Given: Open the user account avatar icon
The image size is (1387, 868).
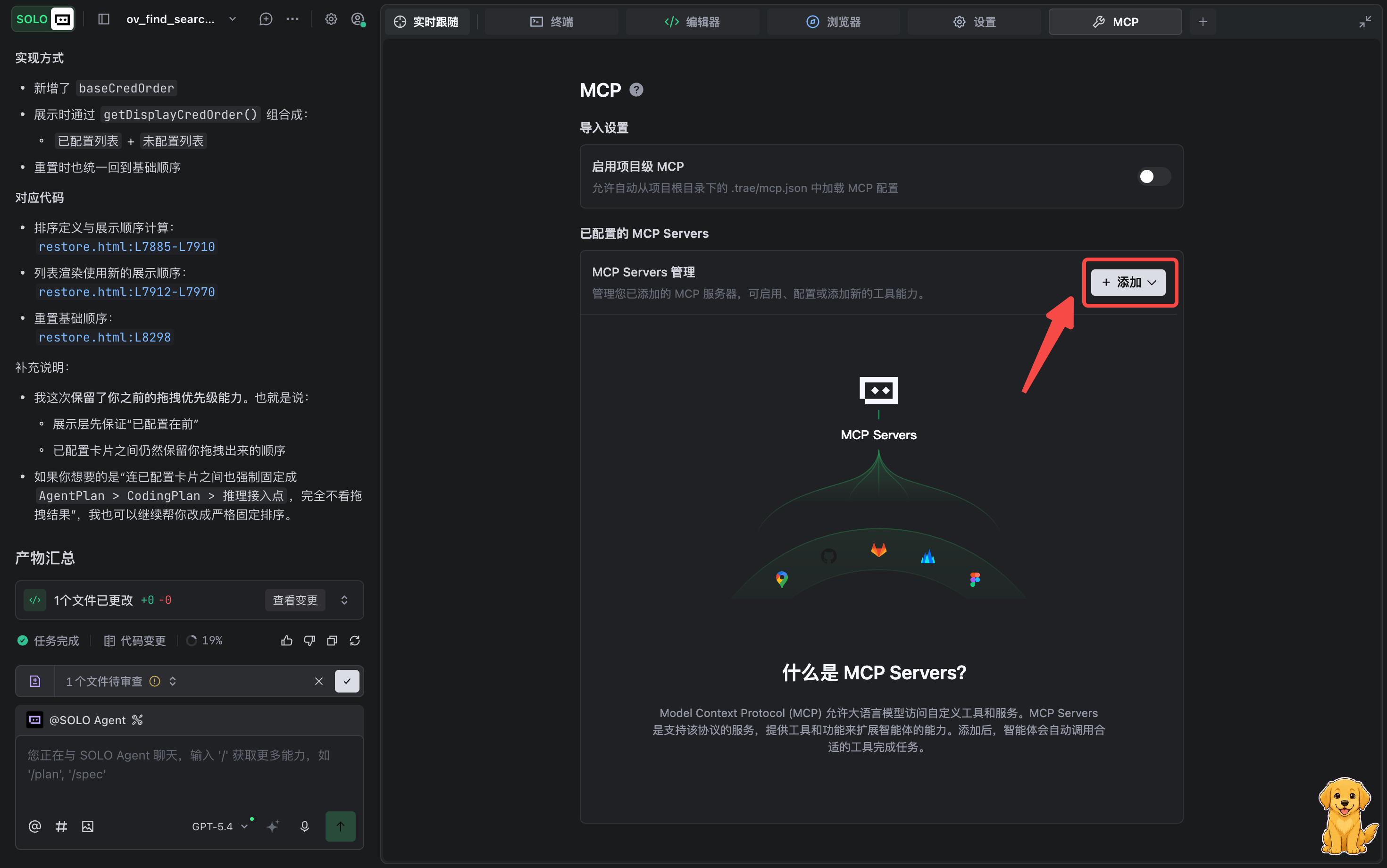Looking at the screenshot, I should click(358, 19).
